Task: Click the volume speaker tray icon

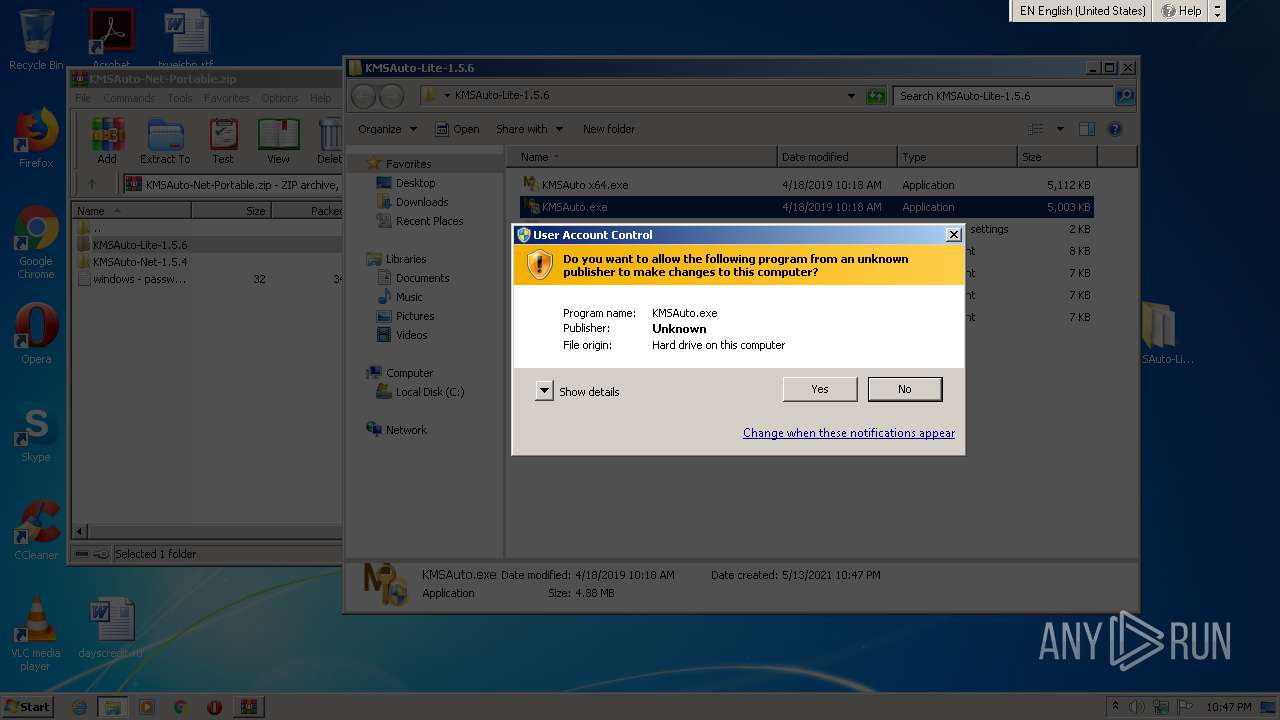Action: pos(1135,707)
